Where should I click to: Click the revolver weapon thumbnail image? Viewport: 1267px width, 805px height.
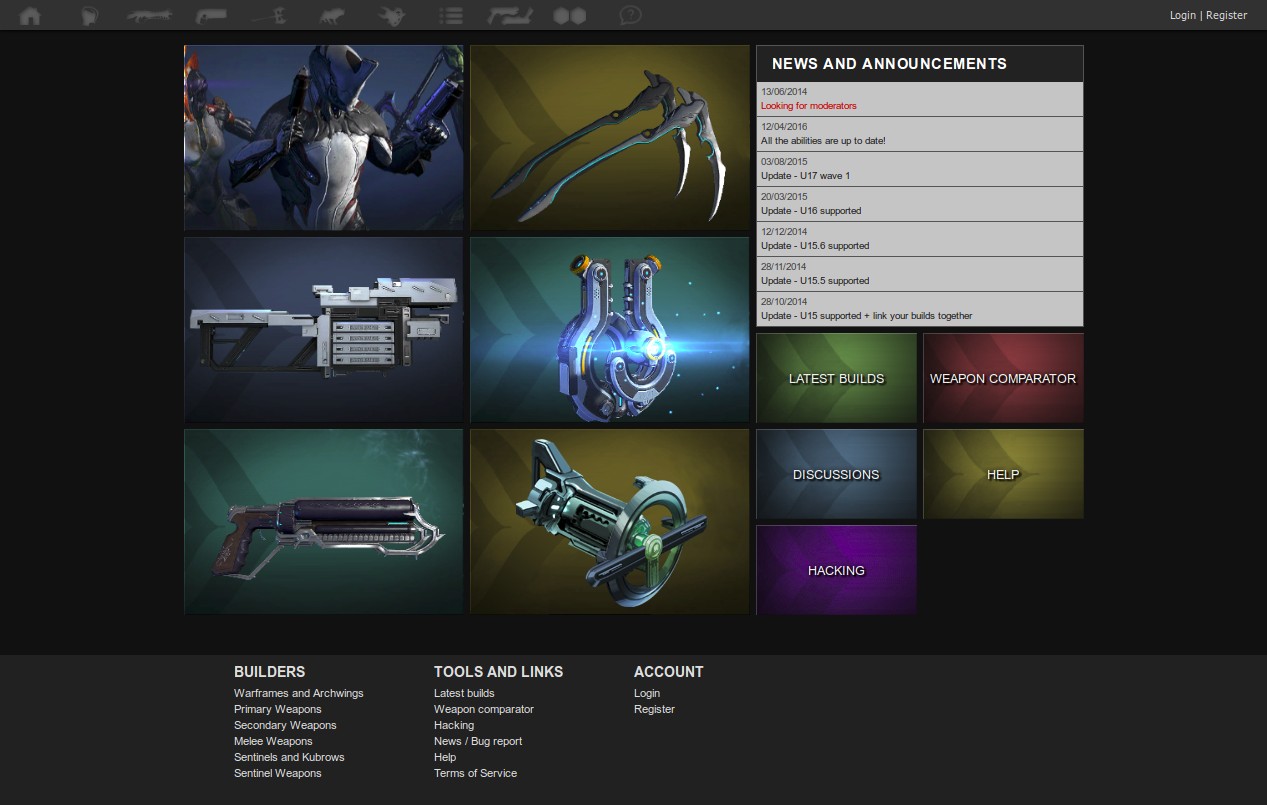point(322,521)
